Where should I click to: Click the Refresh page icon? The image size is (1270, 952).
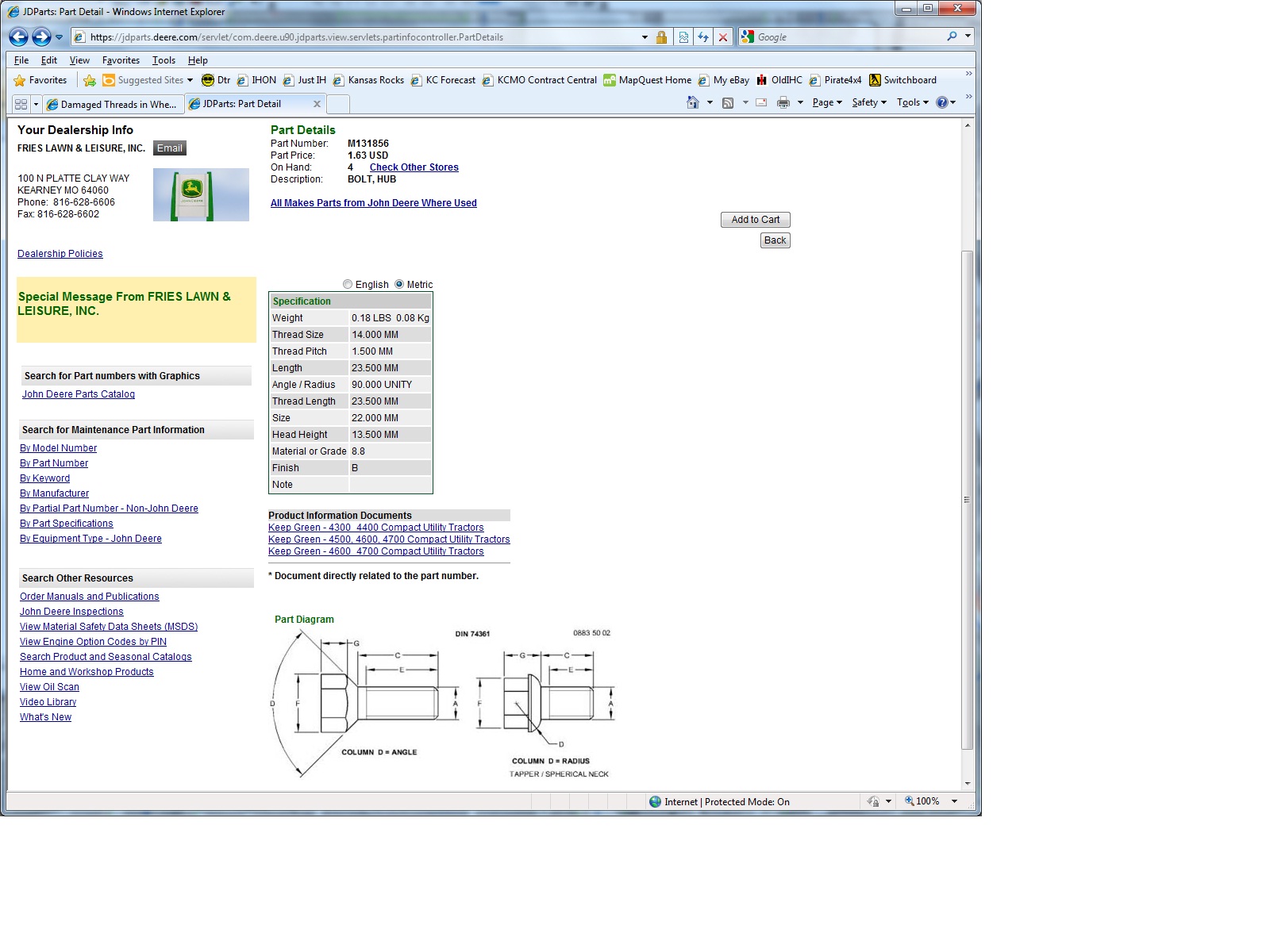click(703, 37)
